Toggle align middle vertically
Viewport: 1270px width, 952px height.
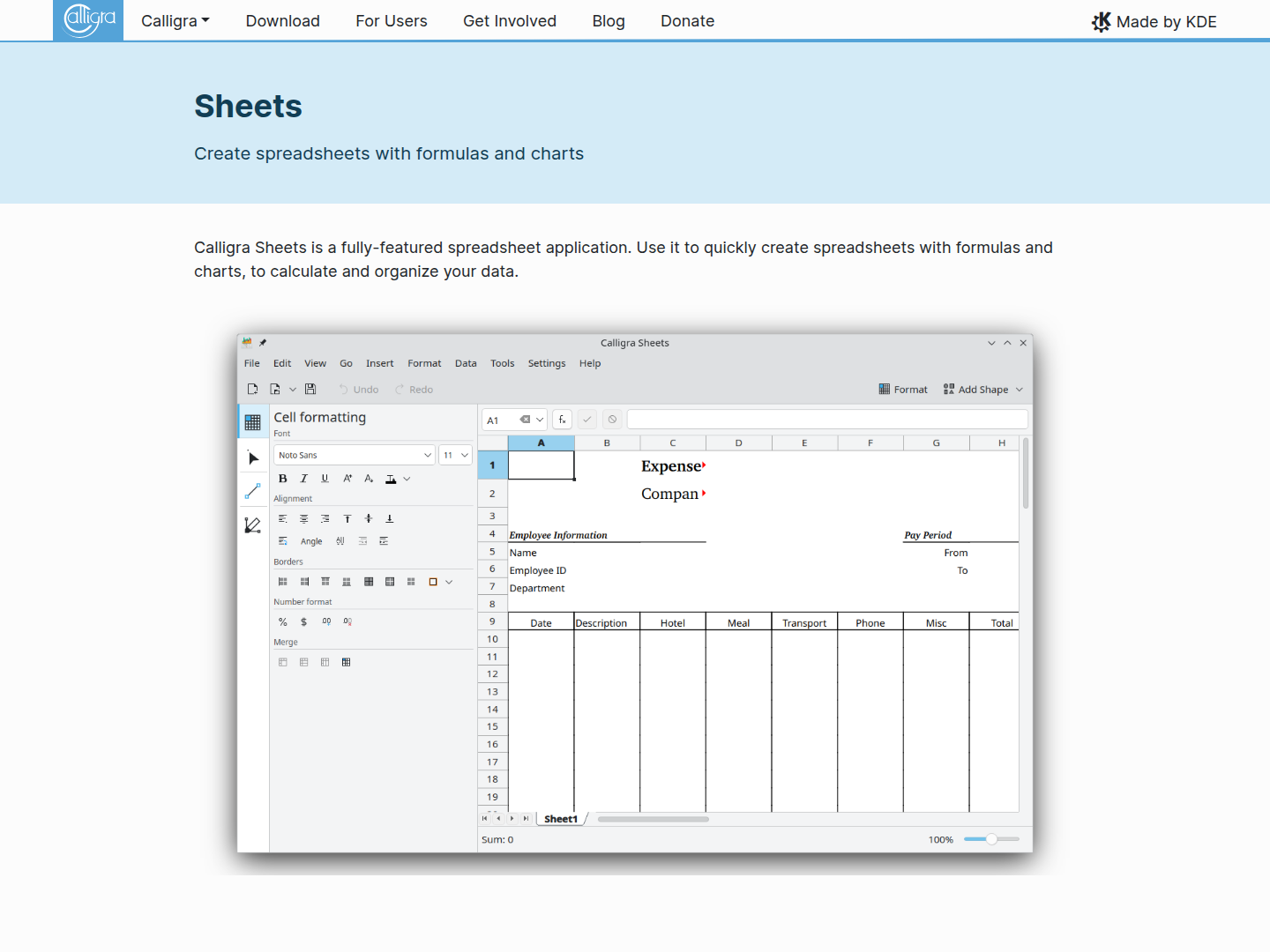(x=369, y=519)
